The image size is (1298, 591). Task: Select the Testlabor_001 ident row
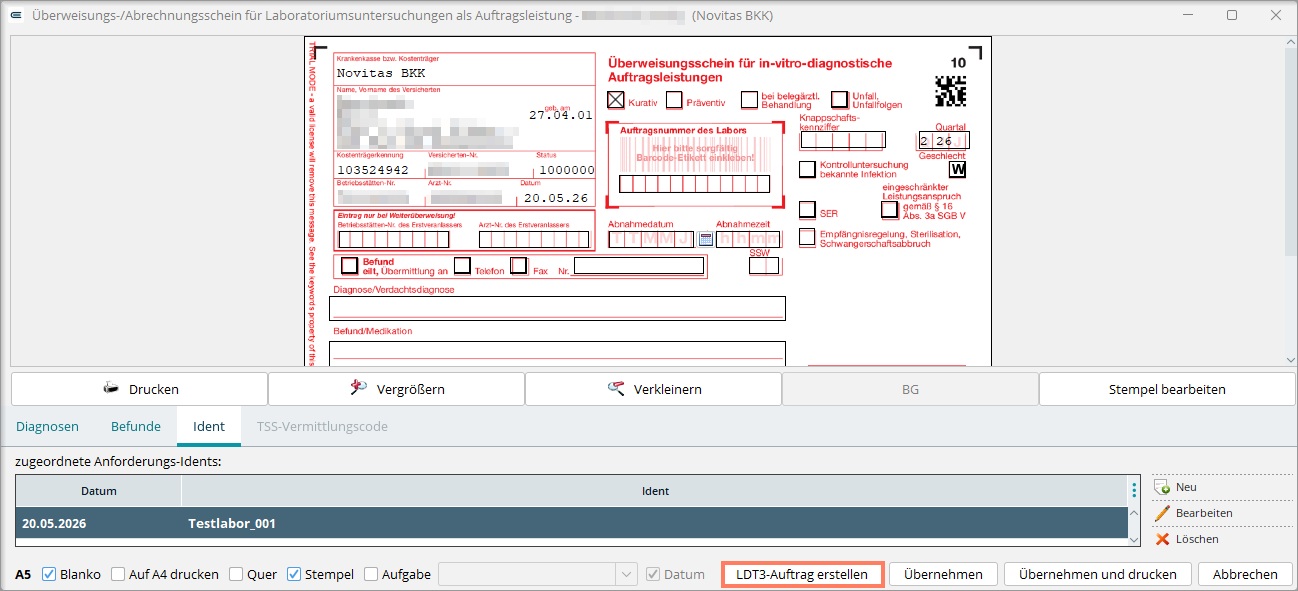570,523
